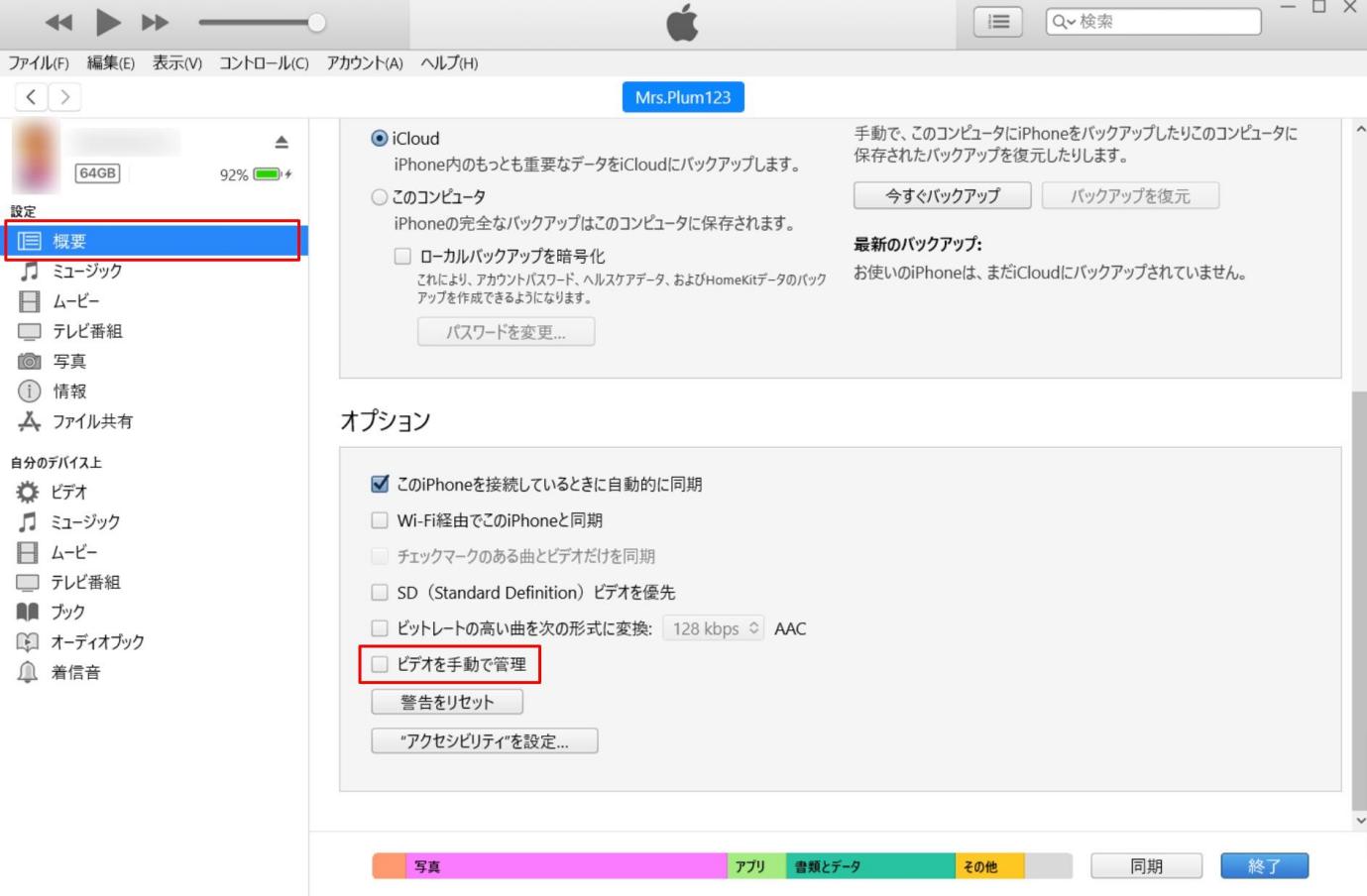The height and width of the screenshot is (896, 1367).
Task: Open the ヘルプ(H) menu
Action: pos(449,62)
